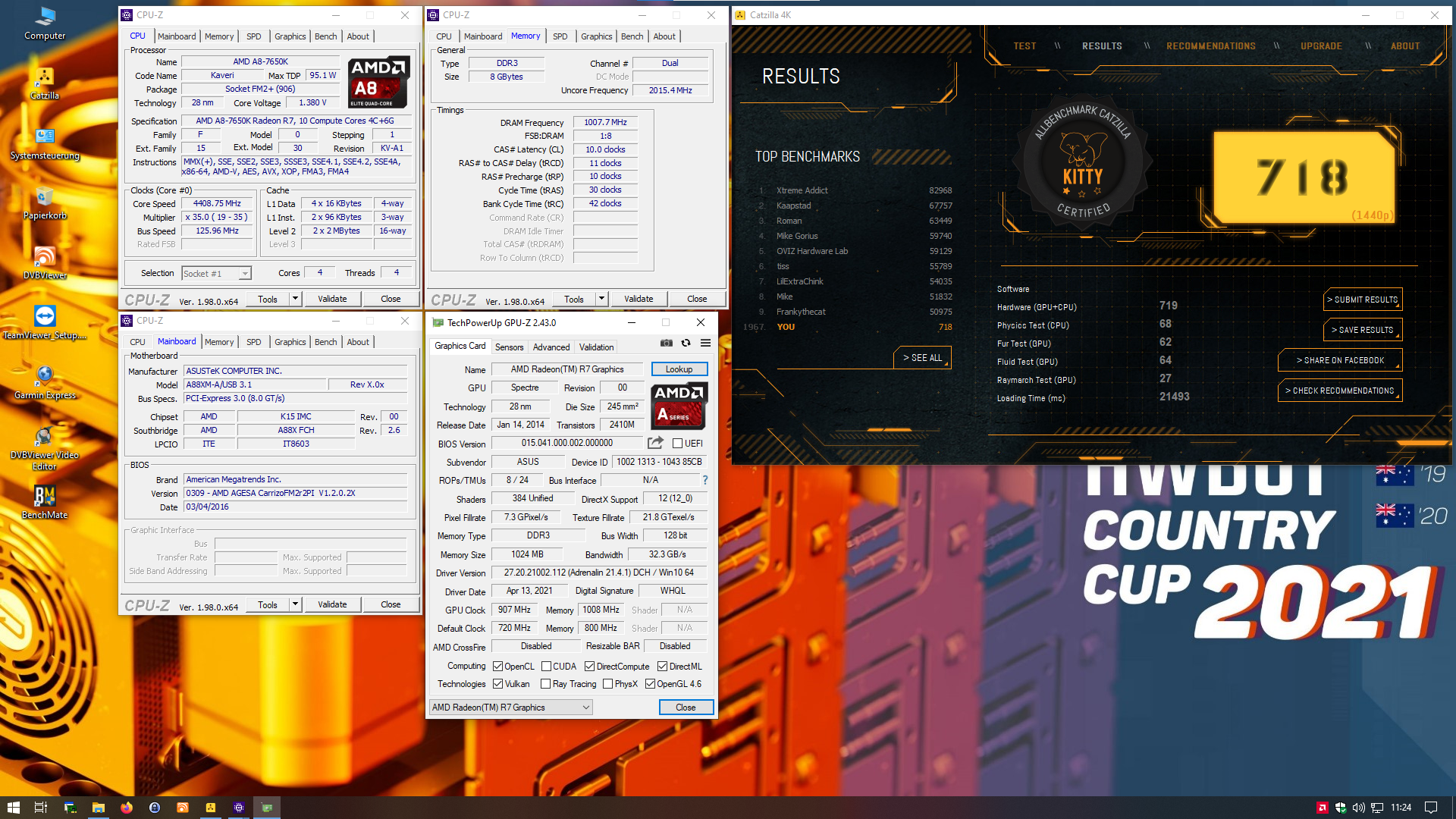Screen dimensions: 1456x819
Task: Take GPU-Z screenshot with camera icon
Action: click(x=666, y=343)
